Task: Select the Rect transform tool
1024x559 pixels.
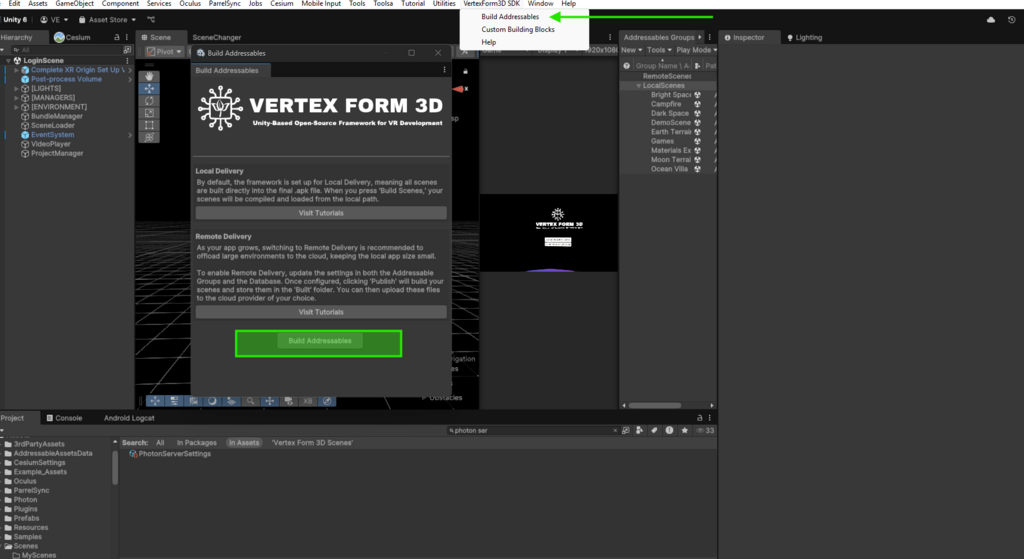Action: (149, 125)
